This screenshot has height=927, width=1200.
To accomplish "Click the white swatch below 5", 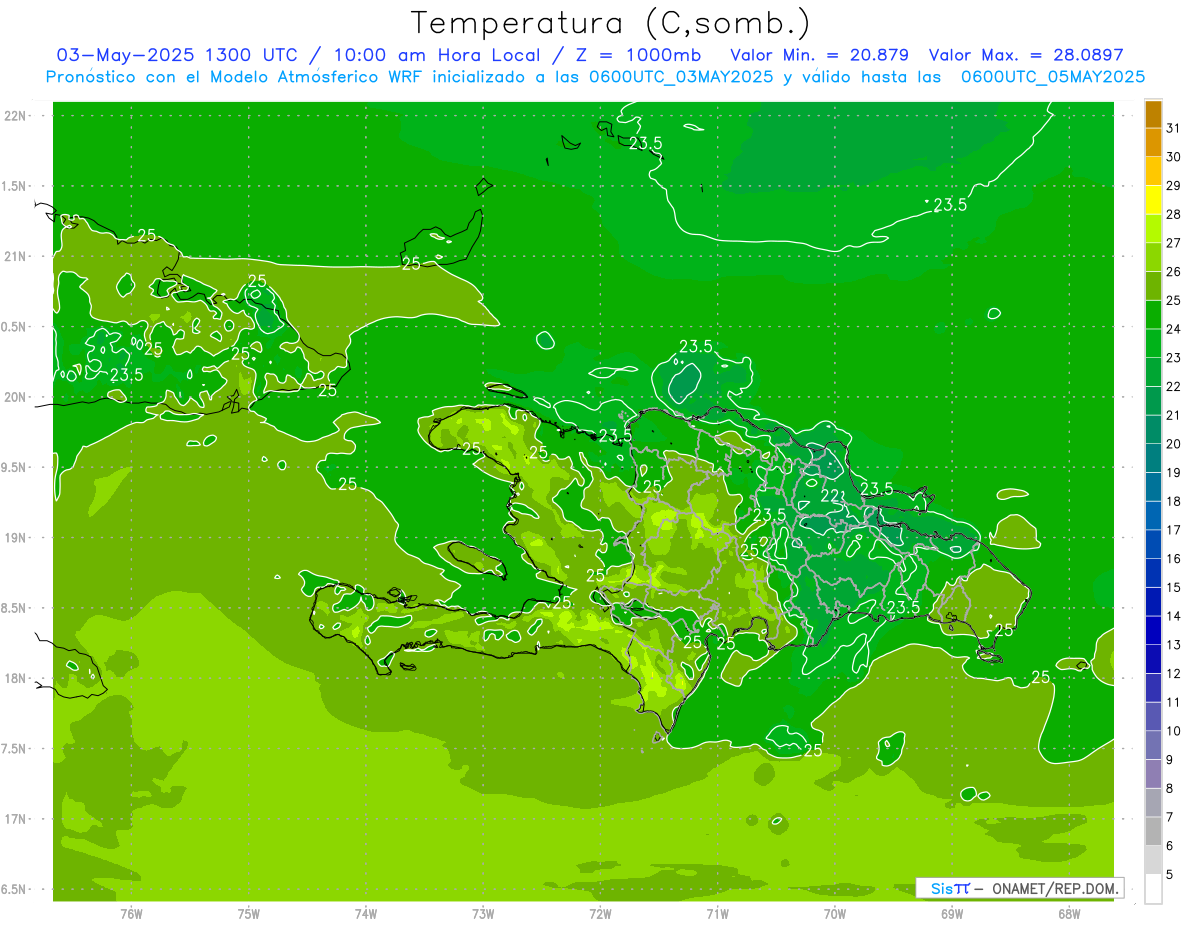I will [x=1153, y=889].
